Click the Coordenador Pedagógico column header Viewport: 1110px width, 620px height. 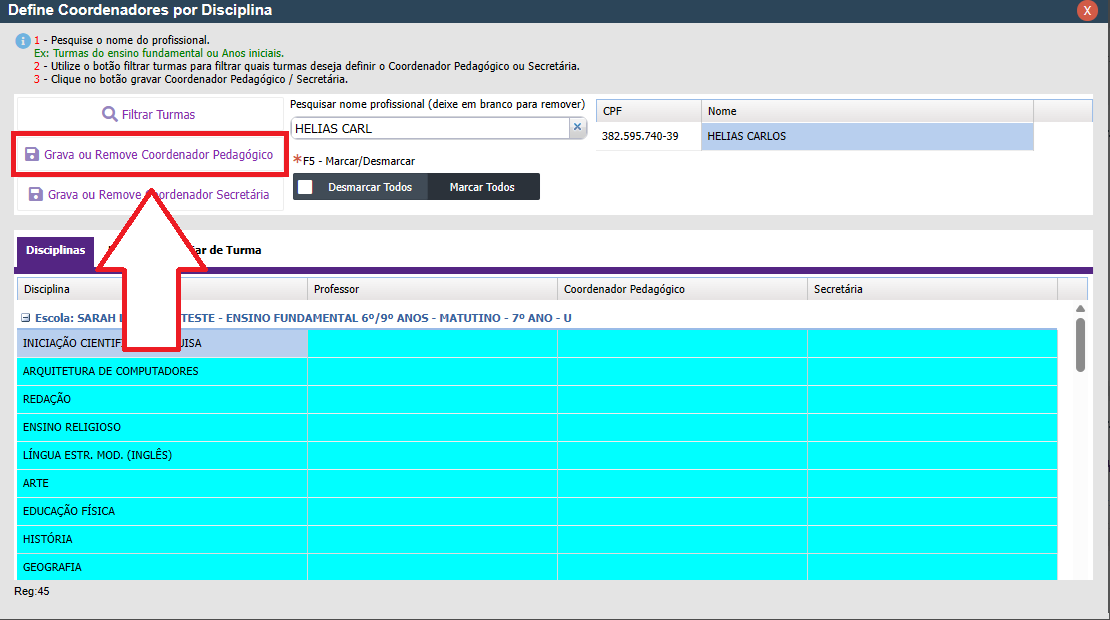(x=682, y=289)
